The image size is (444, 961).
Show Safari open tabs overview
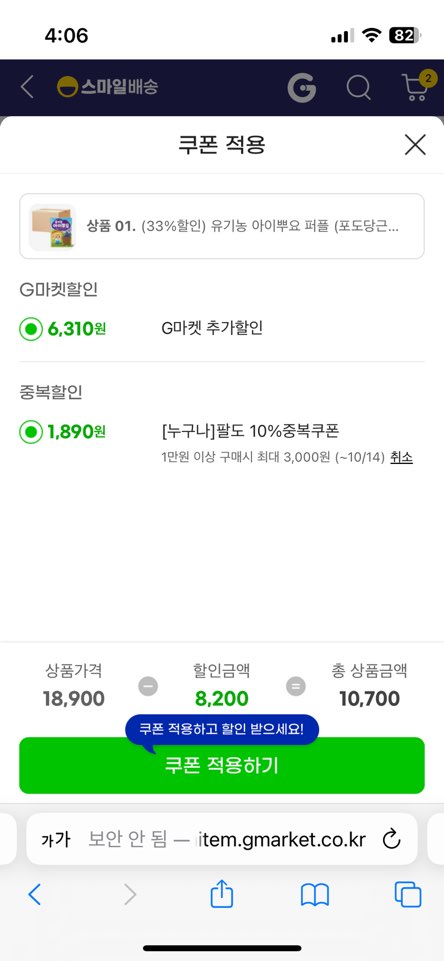(408, 894)
